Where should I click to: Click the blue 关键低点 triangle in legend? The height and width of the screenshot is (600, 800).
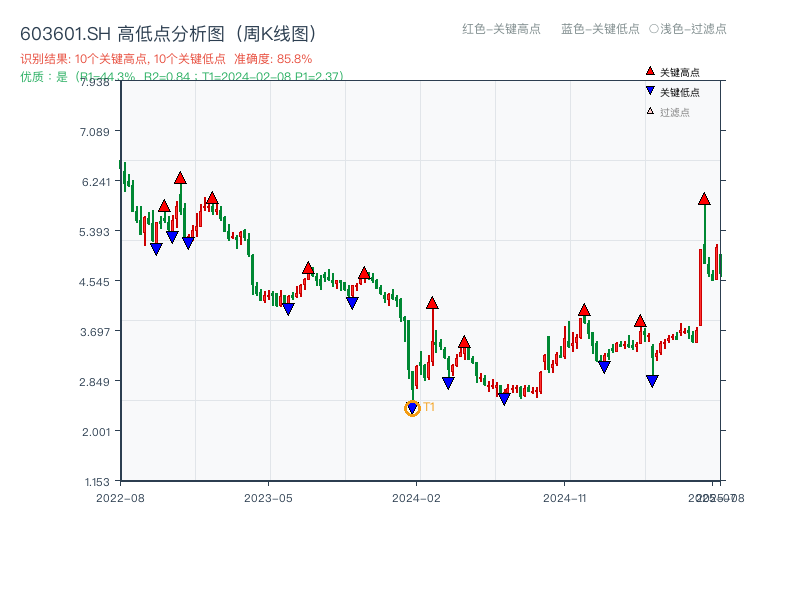(650, 91)
